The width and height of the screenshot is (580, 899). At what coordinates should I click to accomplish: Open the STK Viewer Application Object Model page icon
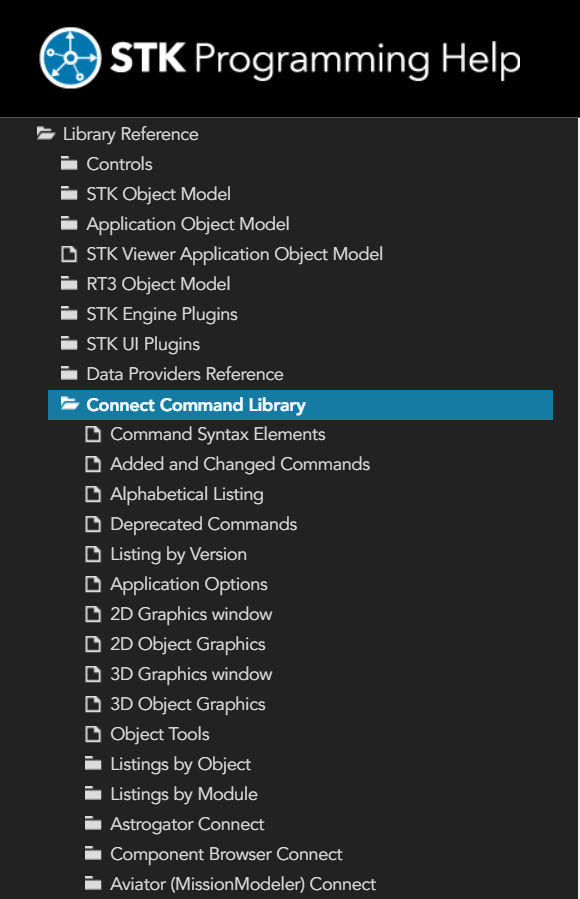pyautogui.click(x=69, y=253)
